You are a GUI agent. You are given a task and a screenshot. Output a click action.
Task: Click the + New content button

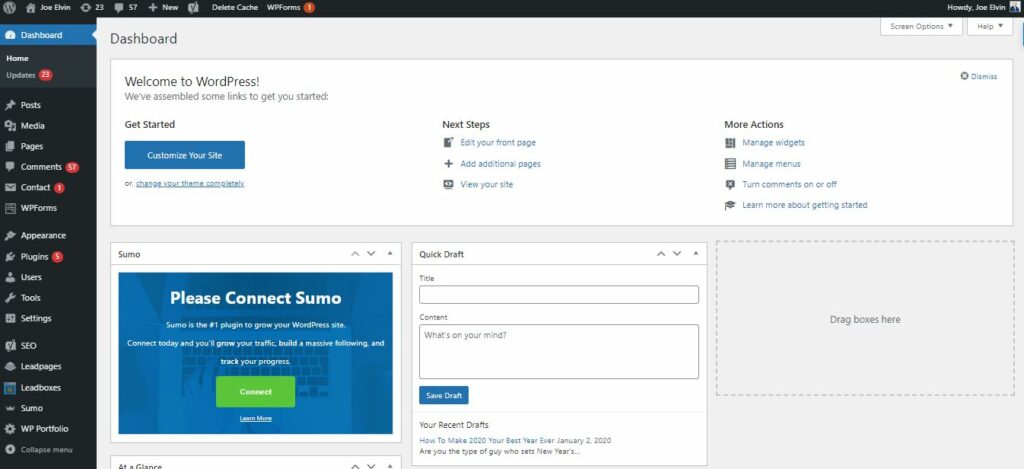tap(163, 7)
